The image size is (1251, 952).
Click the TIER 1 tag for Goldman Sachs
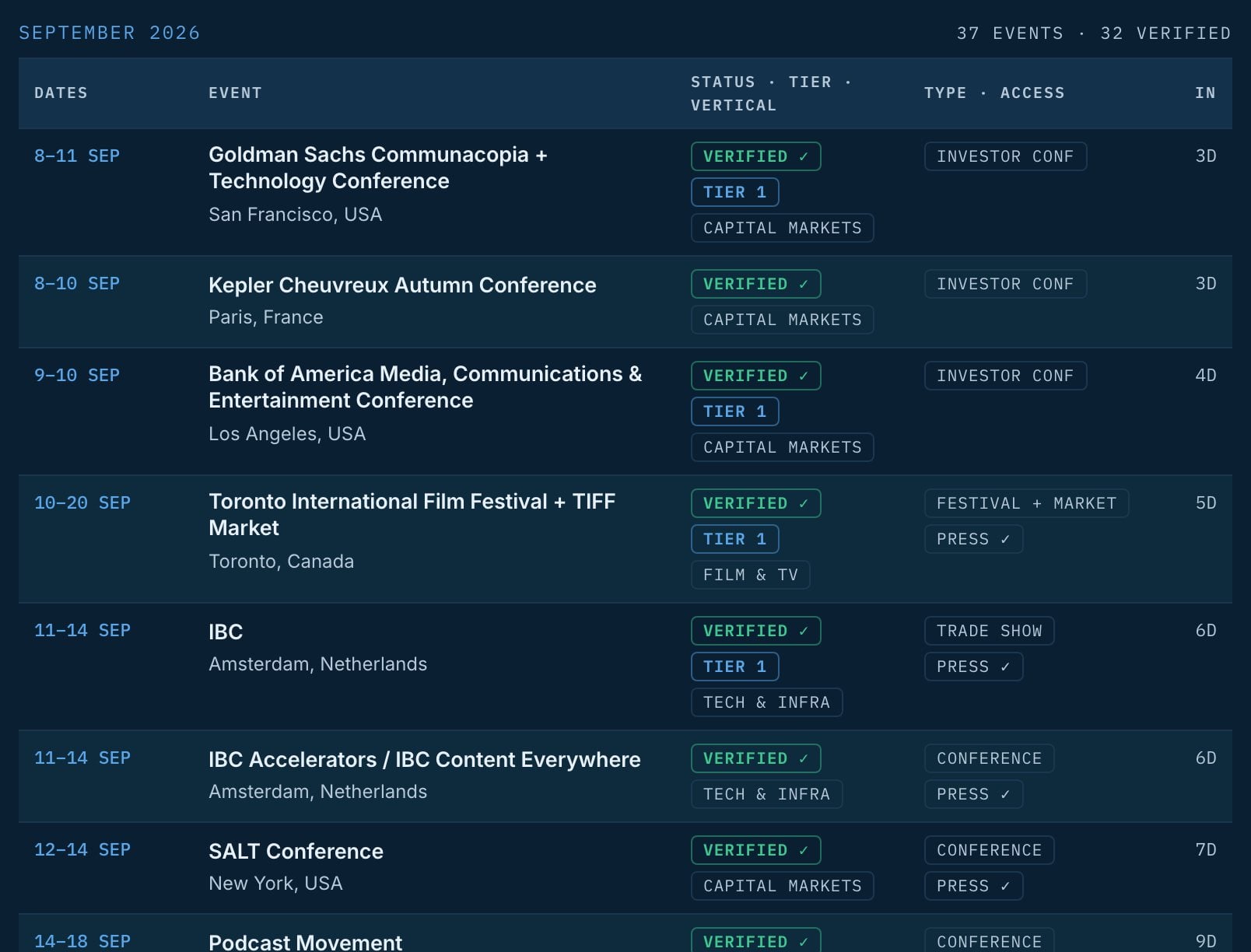734,192
